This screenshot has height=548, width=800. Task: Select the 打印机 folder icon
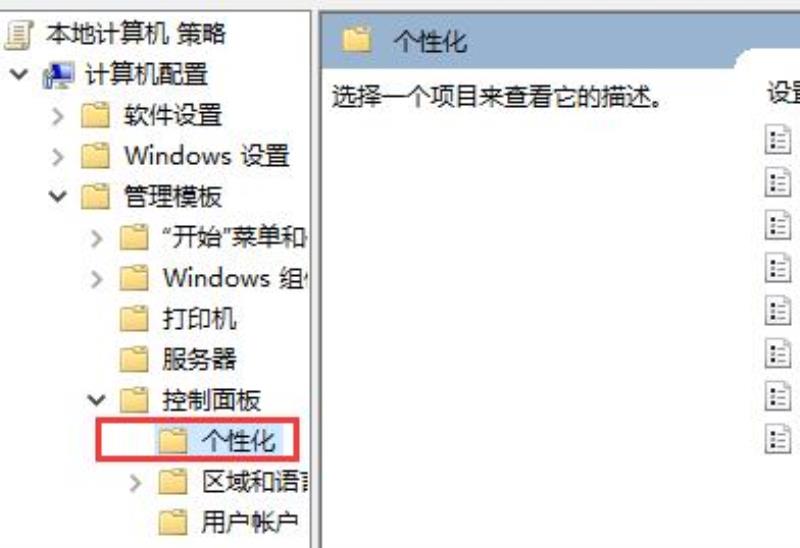pos(134,319)
